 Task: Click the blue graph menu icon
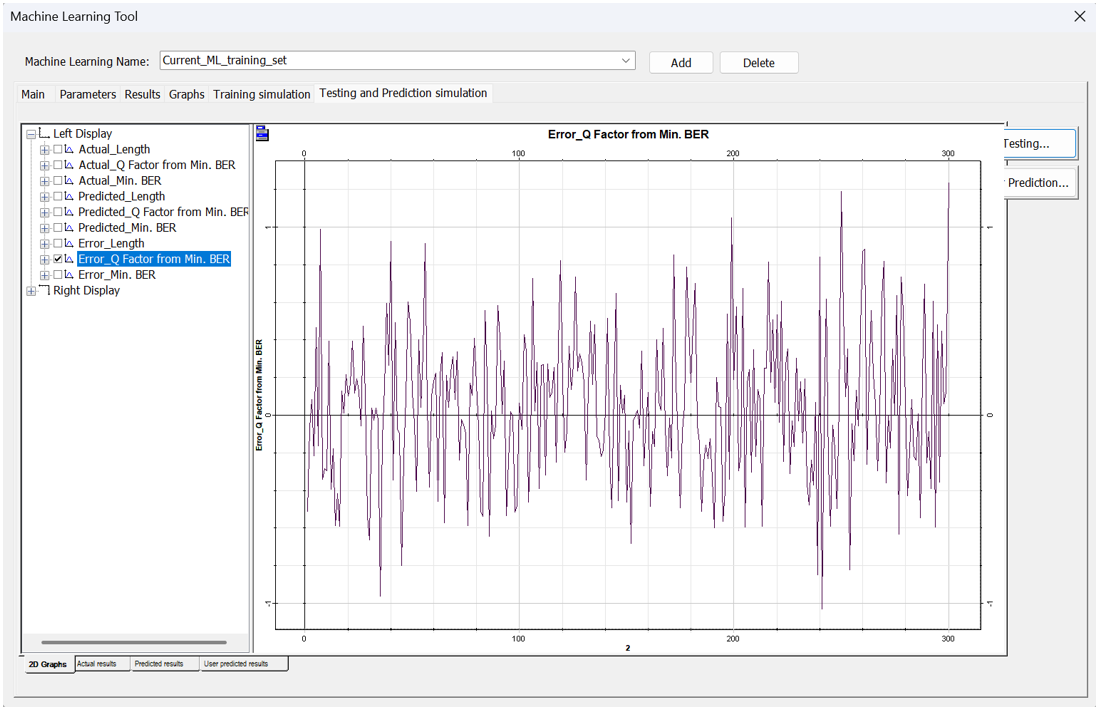pyautogui.click(x=262, y=133)
